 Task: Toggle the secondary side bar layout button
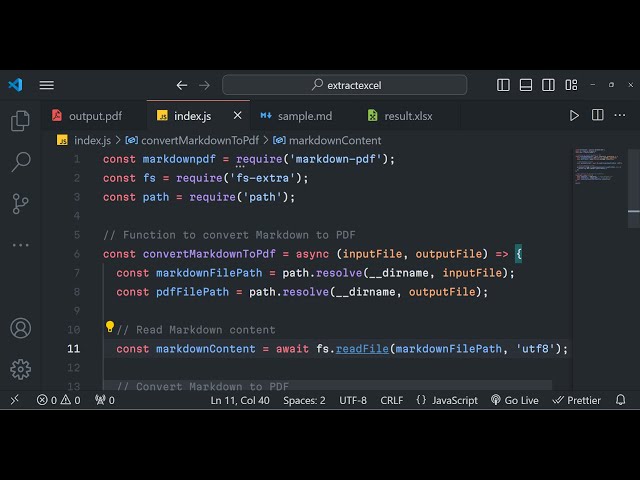548,85
